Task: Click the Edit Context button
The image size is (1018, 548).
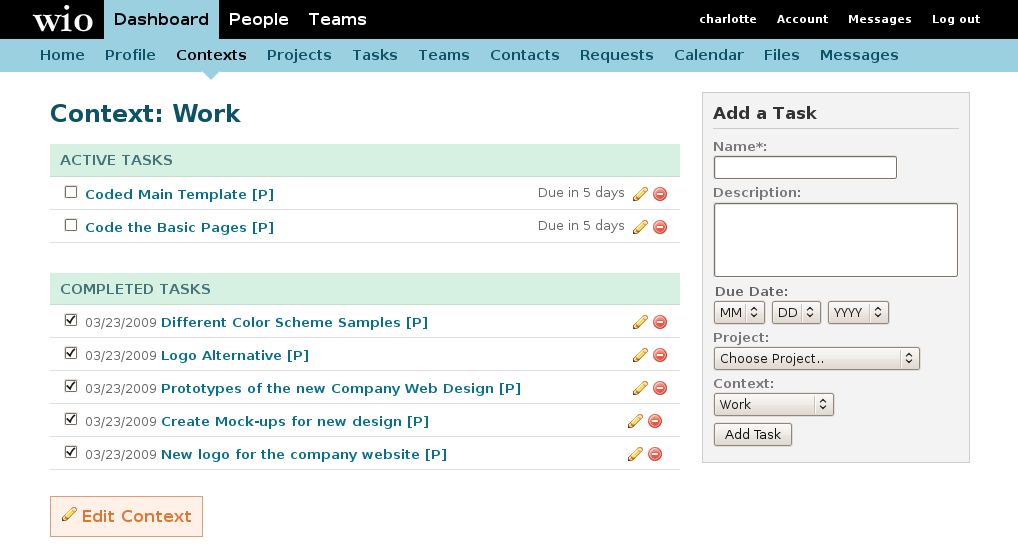Action: tap(127, 516)
